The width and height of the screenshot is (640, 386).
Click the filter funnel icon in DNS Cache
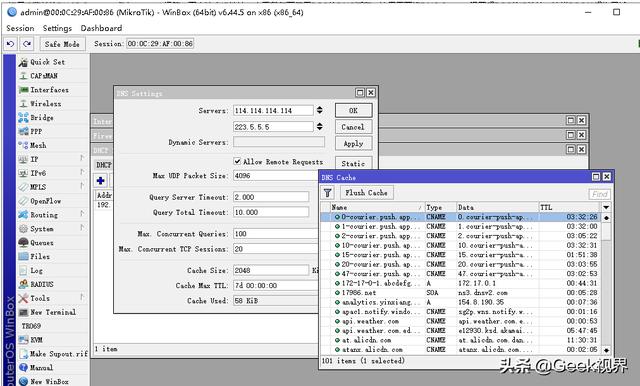[x=327, y=193]
